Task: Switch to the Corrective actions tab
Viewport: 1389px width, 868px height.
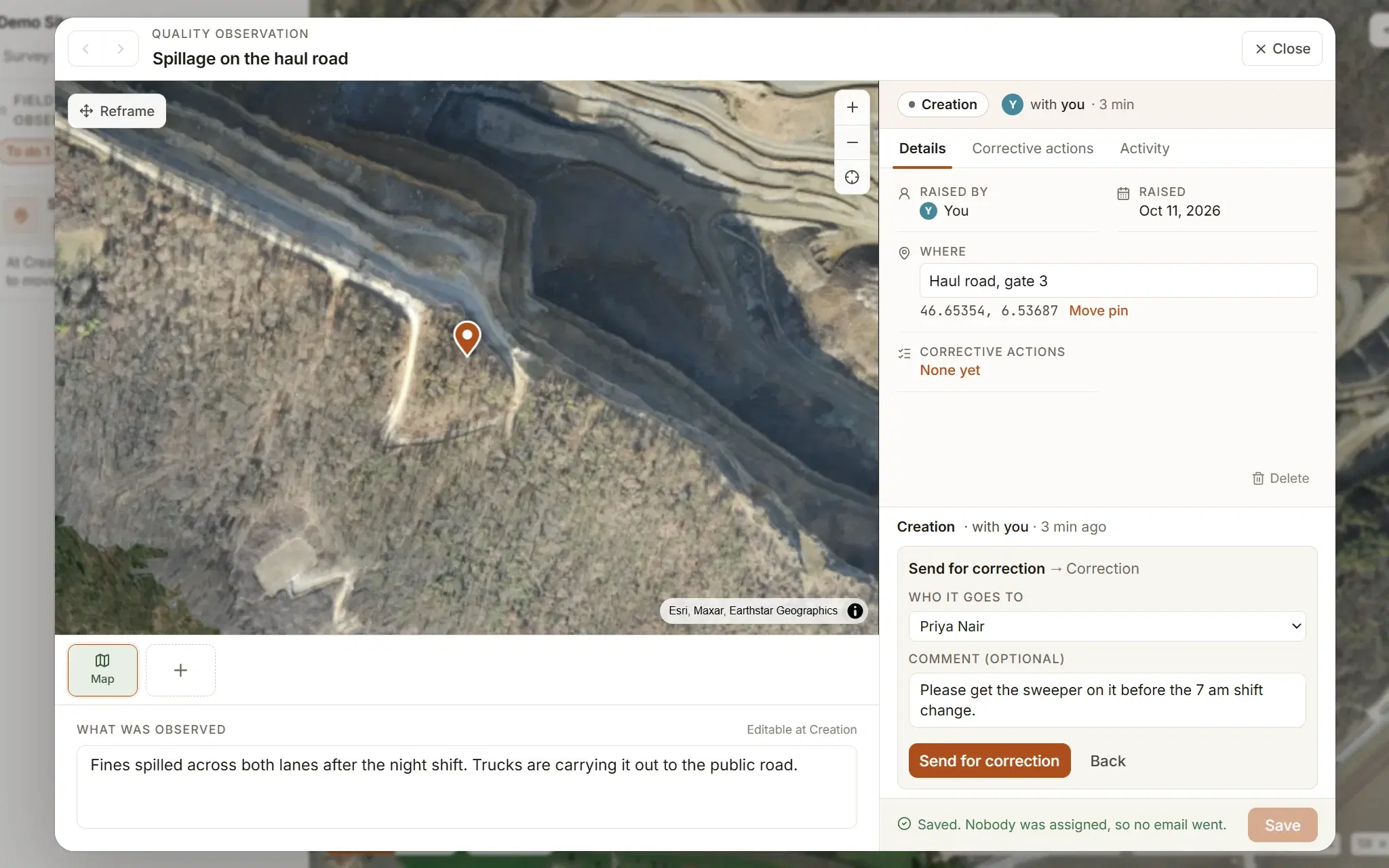Action: 1032,149
